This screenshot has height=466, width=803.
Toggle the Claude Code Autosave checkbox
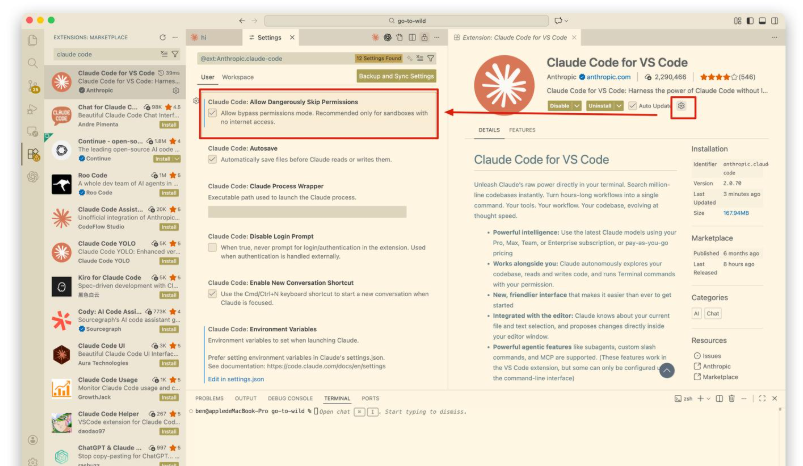pyautogui.click(x=213, y=160)
